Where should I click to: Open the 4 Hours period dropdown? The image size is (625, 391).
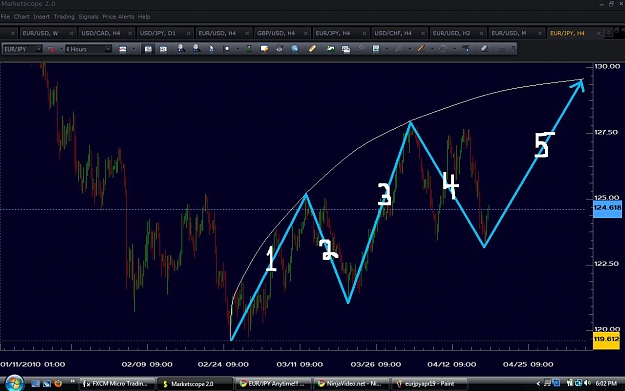point(108,49)
